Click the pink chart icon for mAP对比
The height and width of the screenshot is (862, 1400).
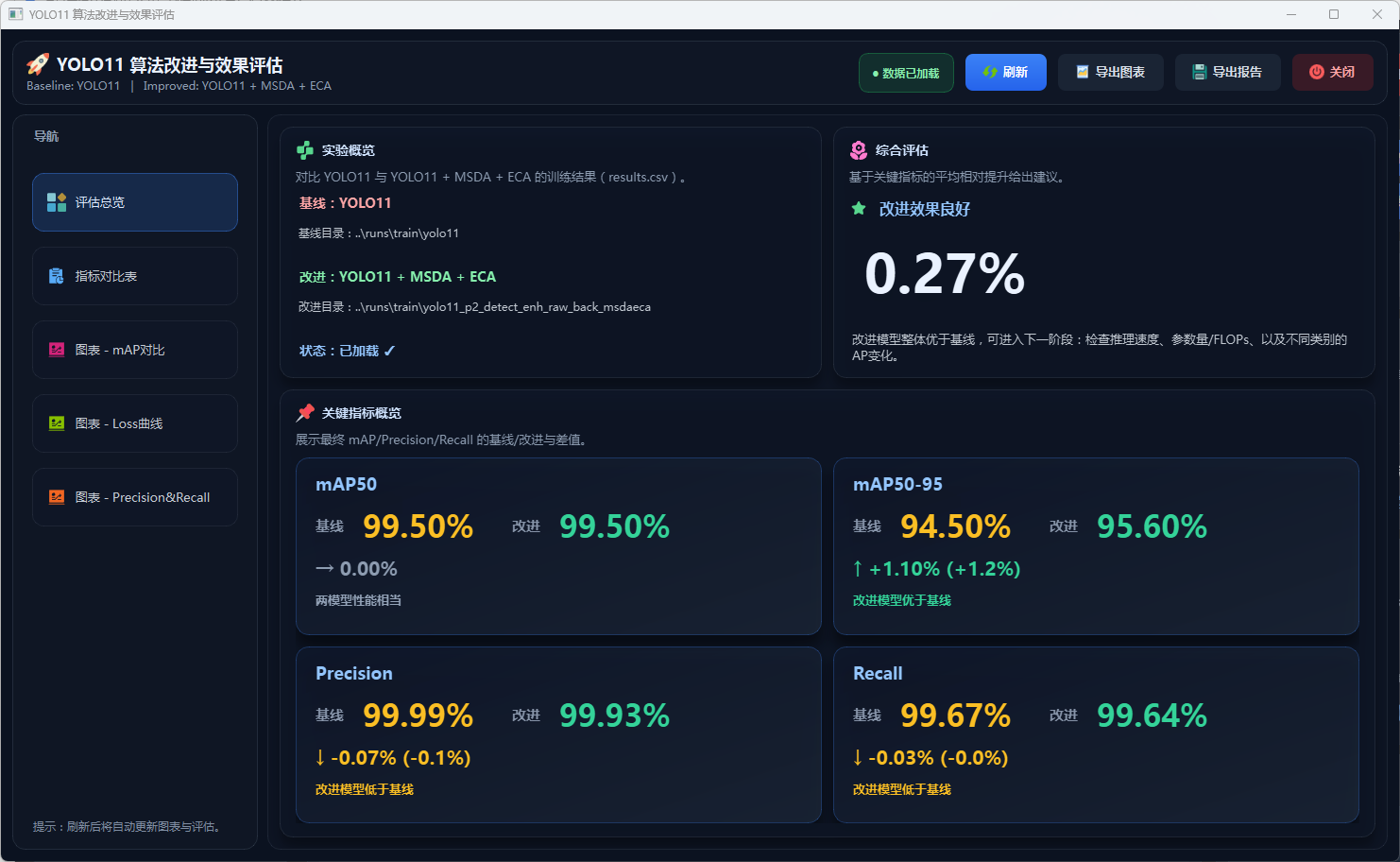pyautogui.click(x=57, y=350)
